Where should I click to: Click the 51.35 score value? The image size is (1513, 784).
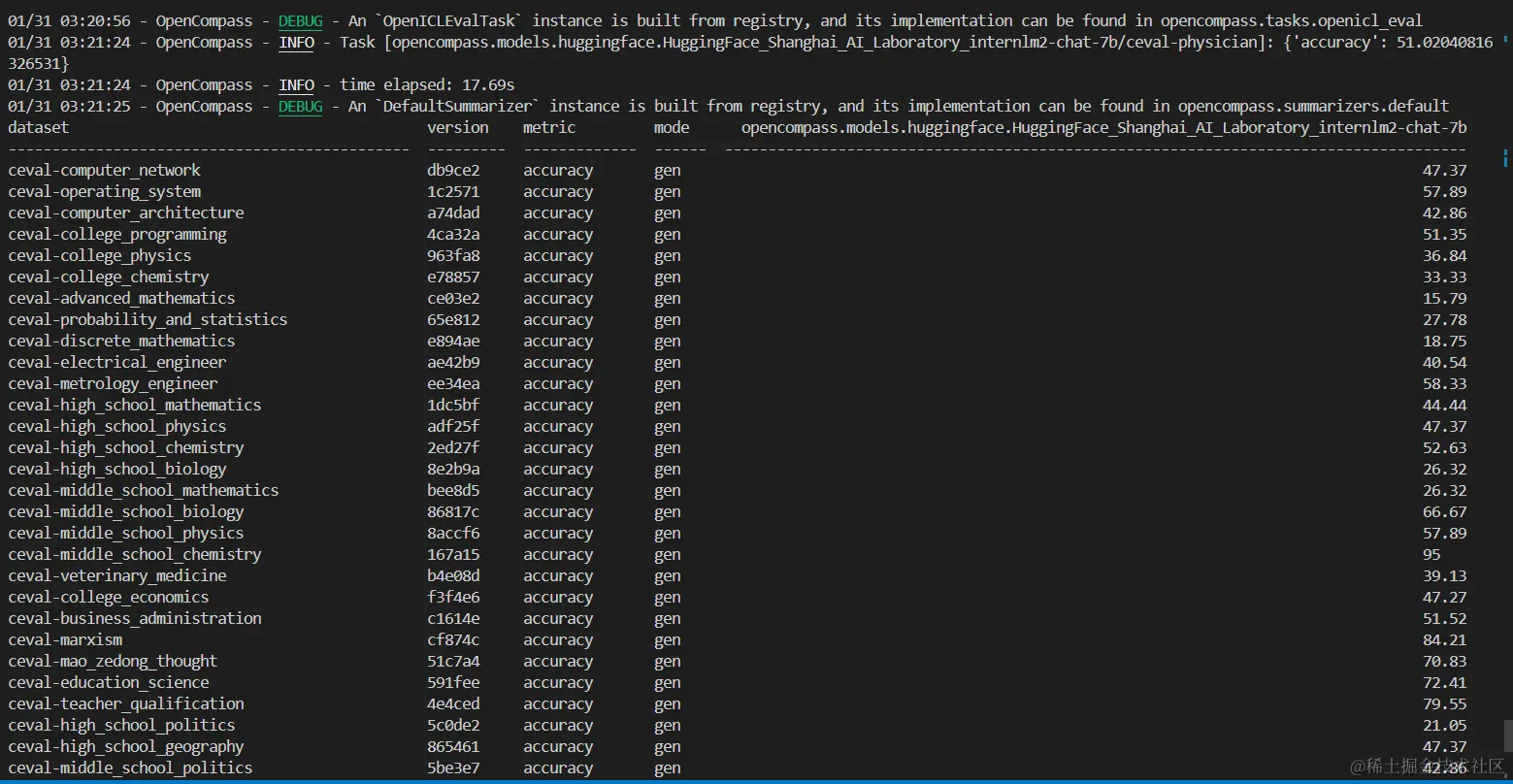[1445, 234]
